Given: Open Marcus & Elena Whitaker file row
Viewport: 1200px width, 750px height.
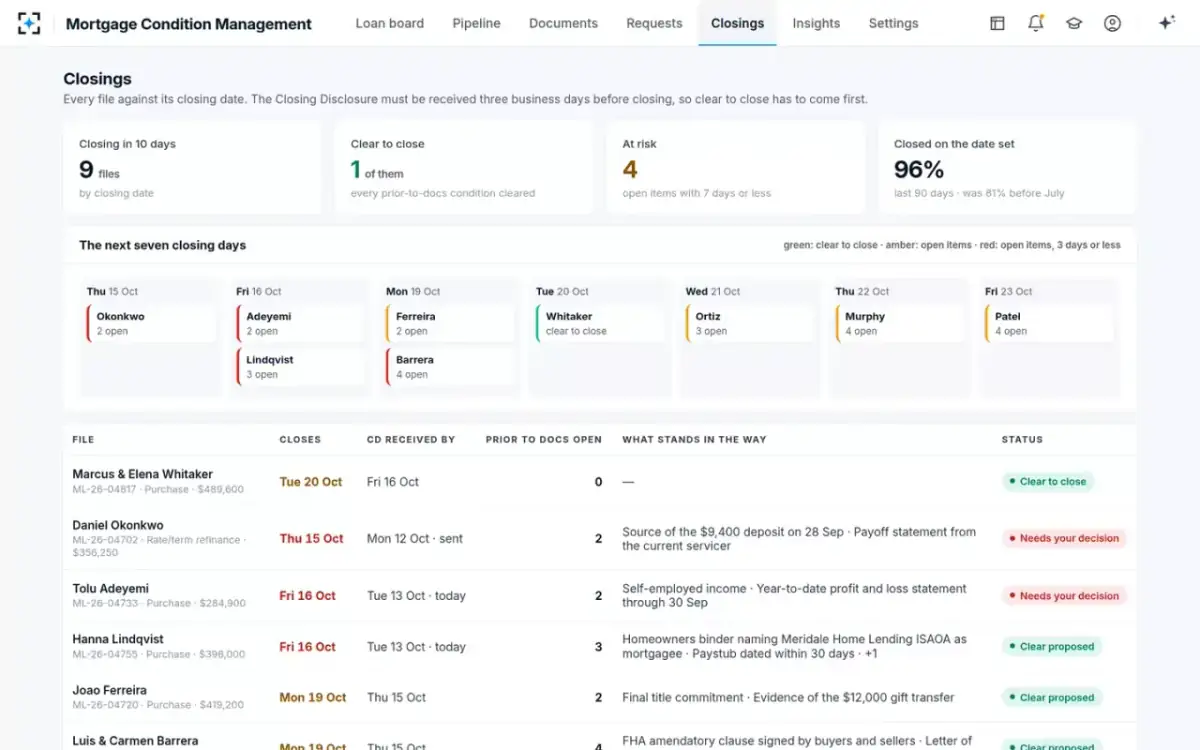Looking at the screenshot, I should click(x=599, y=481).
